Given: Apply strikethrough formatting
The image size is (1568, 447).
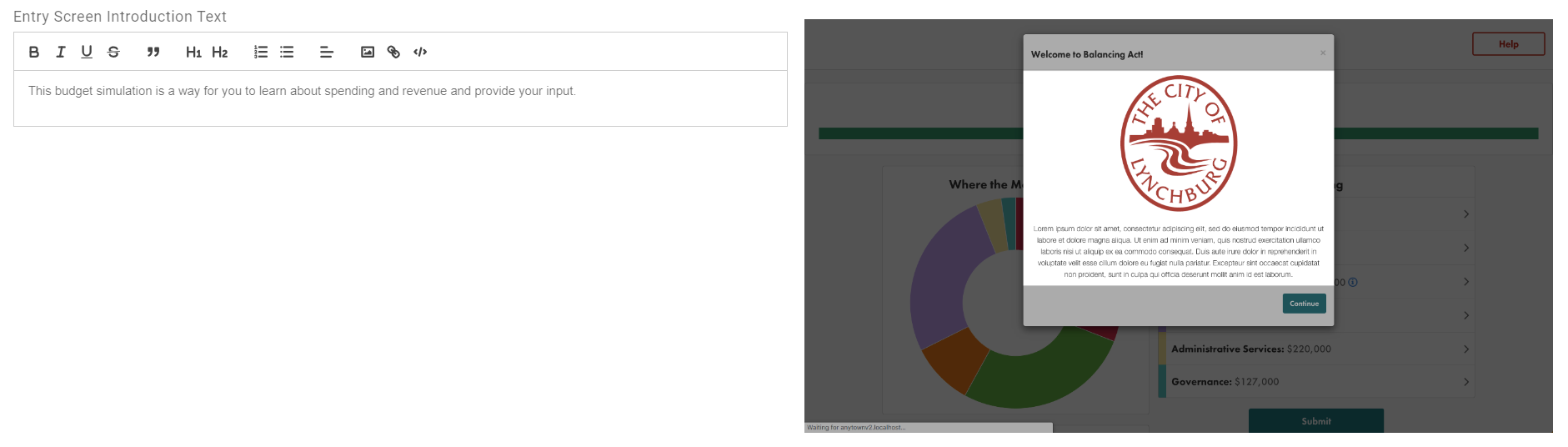Looking at the screenshot, I should pos(113,52).
